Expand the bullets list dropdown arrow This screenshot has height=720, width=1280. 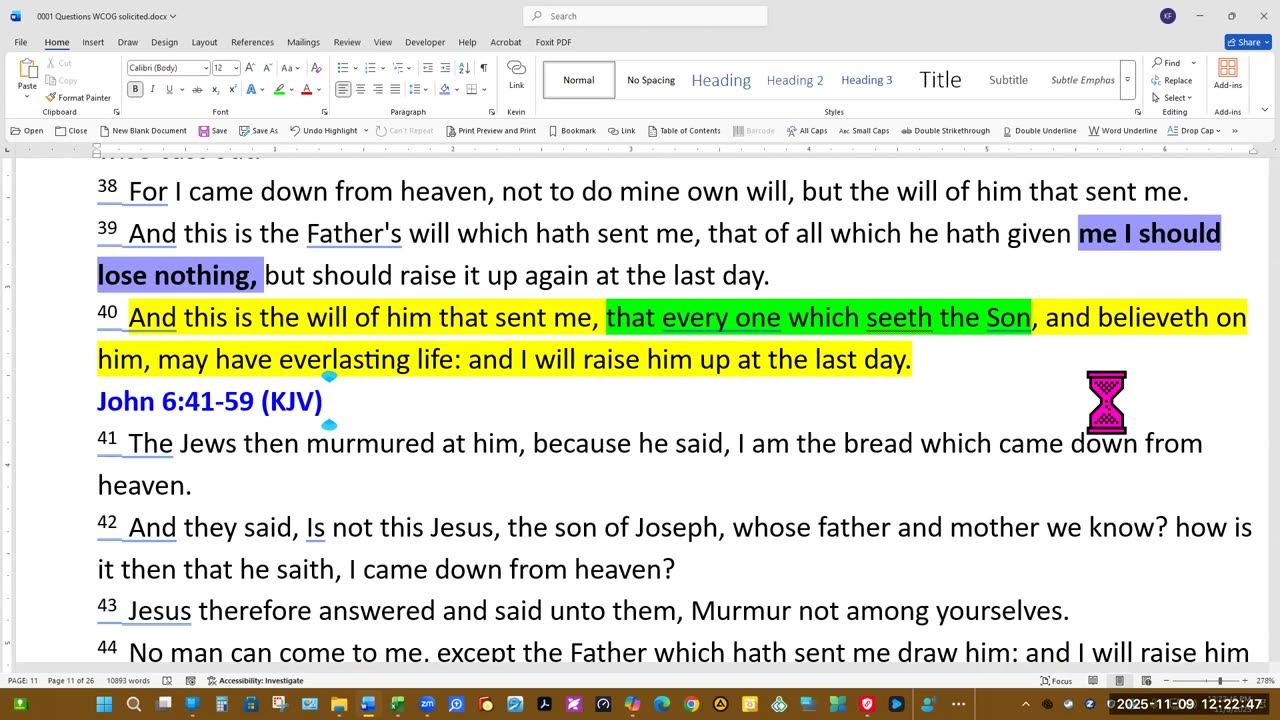tap(355, 68)
